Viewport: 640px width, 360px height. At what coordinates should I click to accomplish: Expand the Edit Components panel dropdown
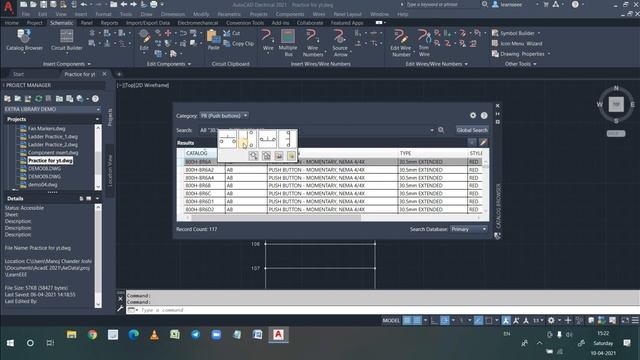coord(189,64)
